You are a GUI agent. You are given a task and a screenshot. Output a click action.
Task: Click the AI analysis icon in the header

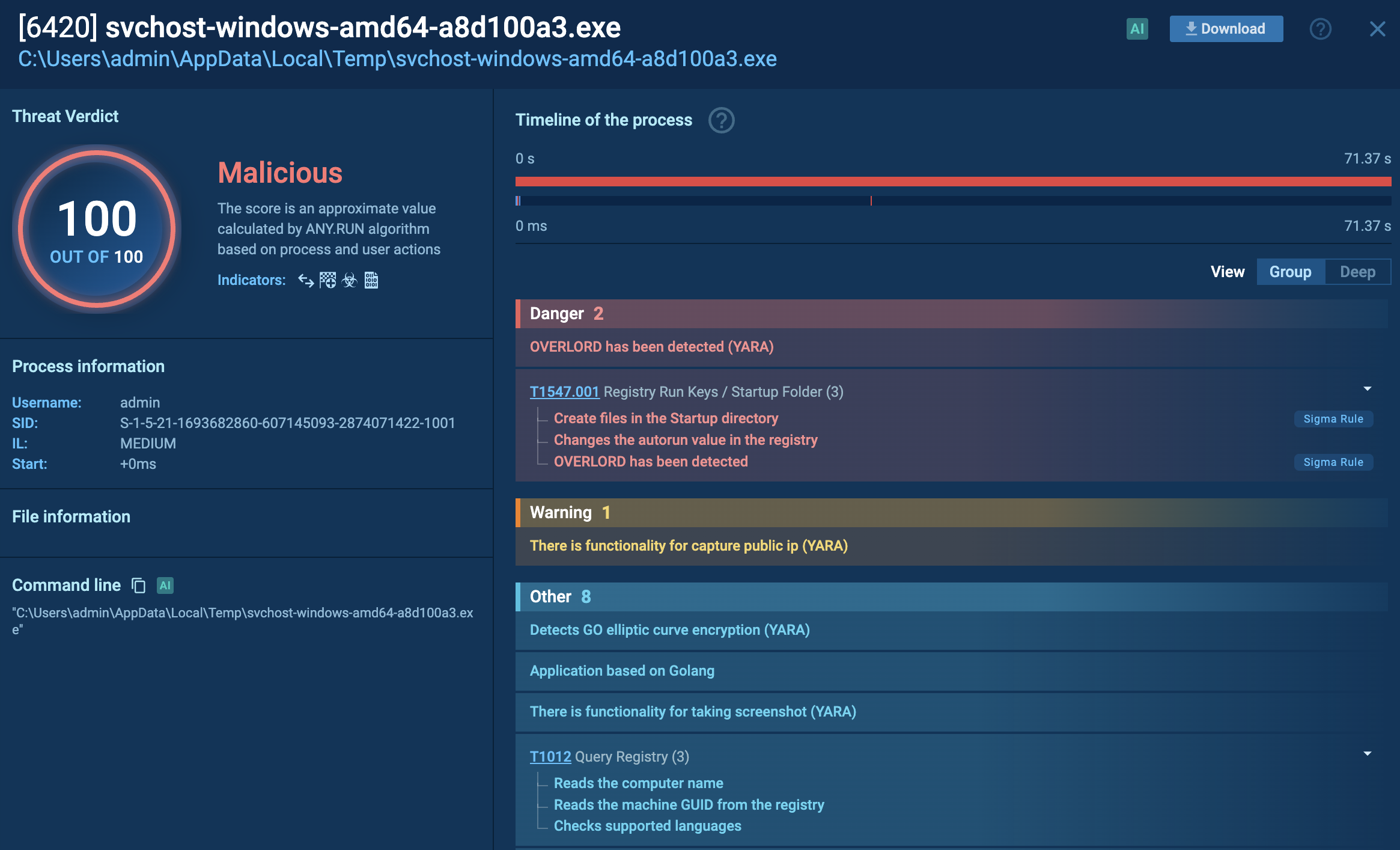pos(1137,29)
